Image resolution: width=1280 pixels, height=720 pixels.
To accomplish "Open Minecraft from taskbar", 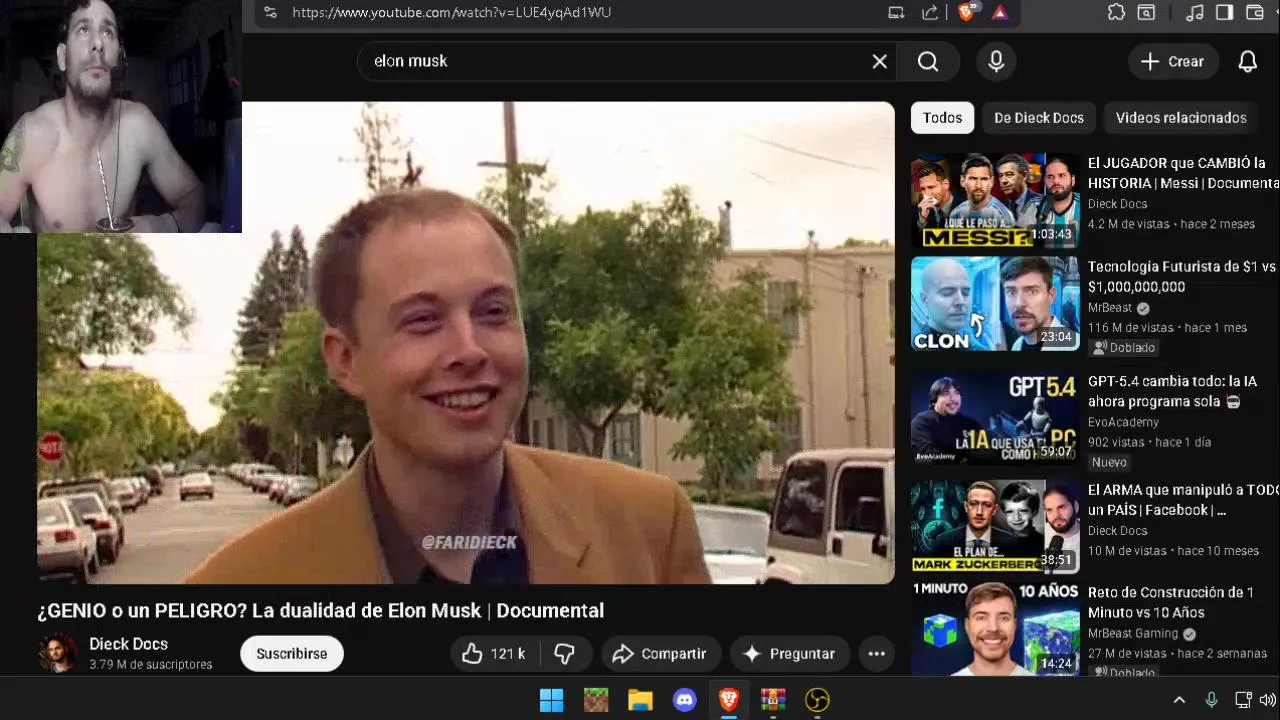I will pos(596,700).
